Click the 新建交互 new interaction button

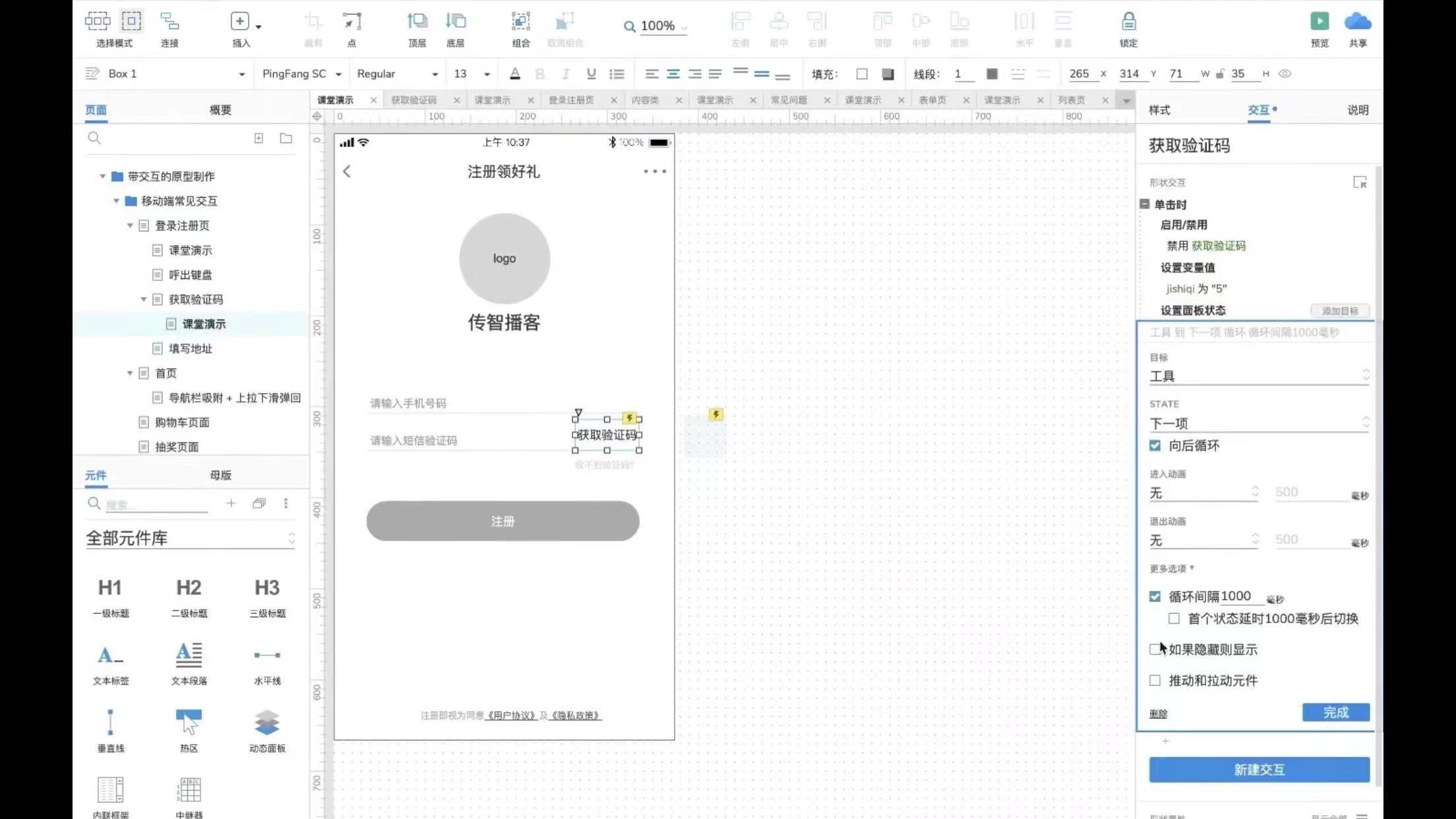pos(1259,770)
